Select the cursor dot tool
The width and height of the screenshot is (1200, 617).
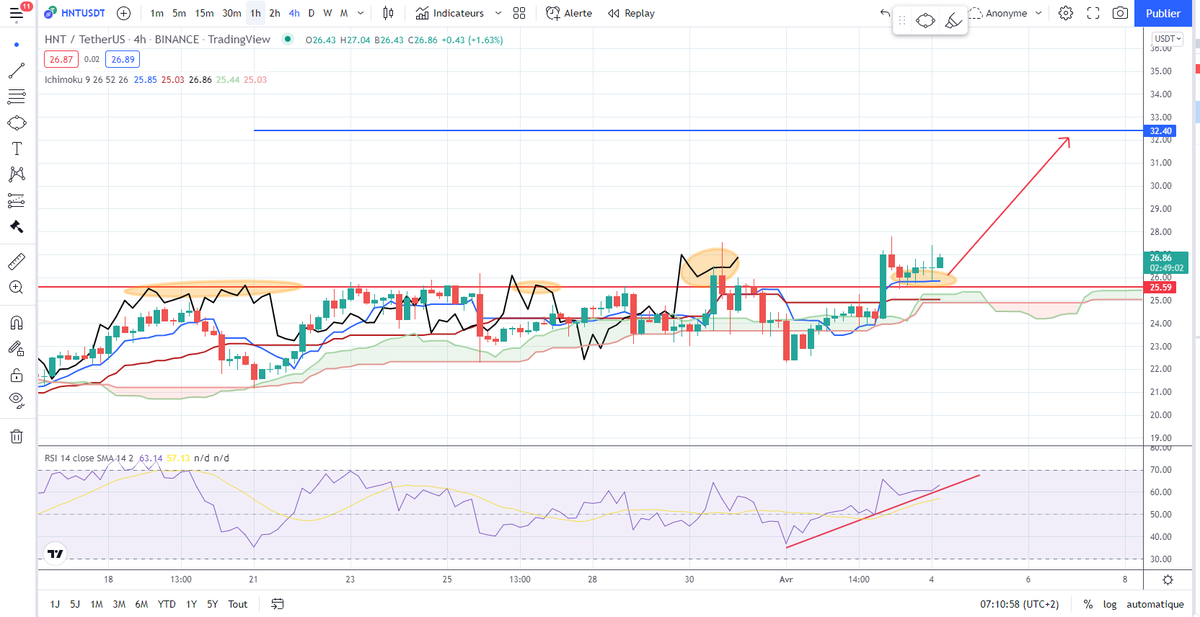(16, 46)
